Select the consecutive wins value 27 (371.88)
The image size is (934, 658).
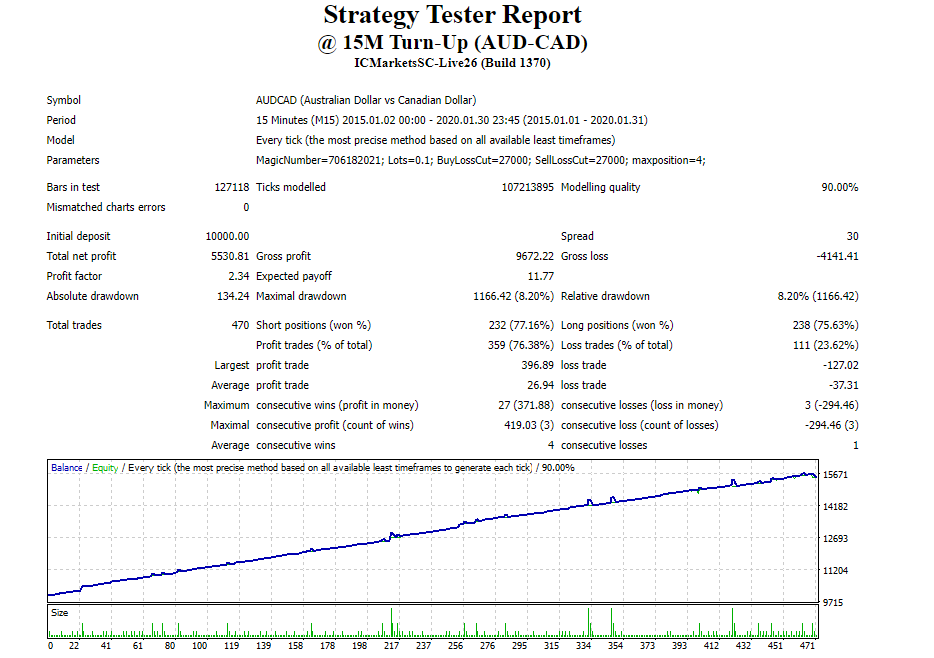tap(526, 405)
